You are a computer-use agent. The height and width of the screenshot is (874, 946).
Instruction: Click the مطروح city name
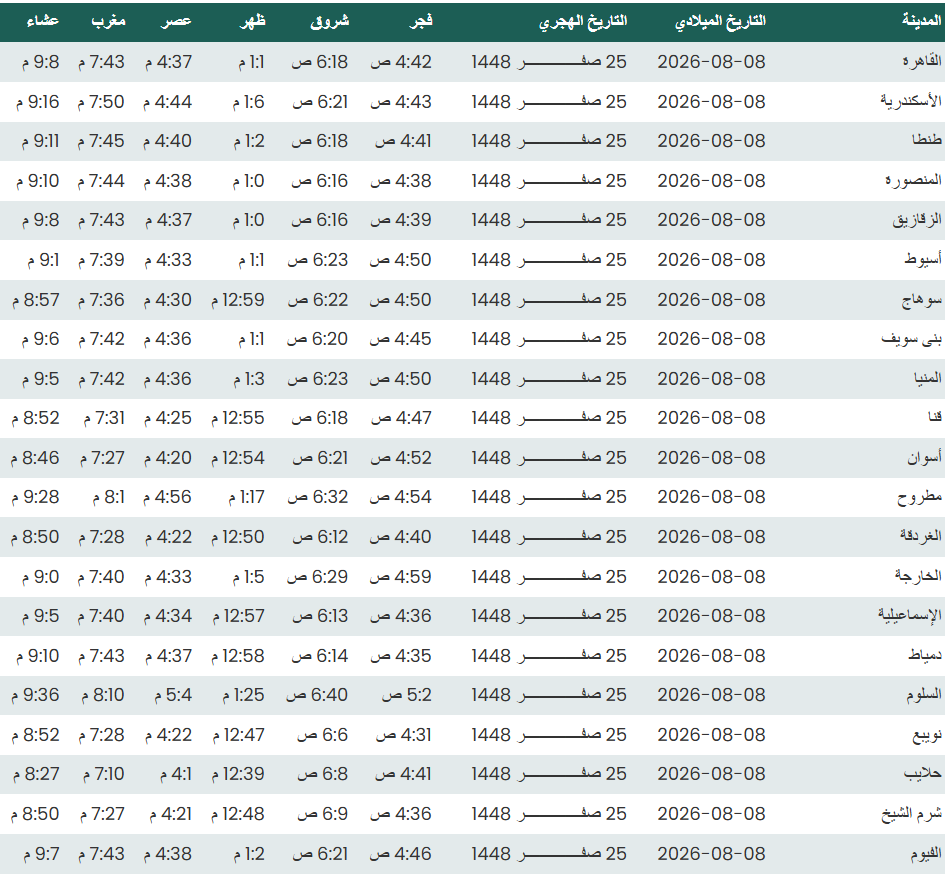coord(919,497)
